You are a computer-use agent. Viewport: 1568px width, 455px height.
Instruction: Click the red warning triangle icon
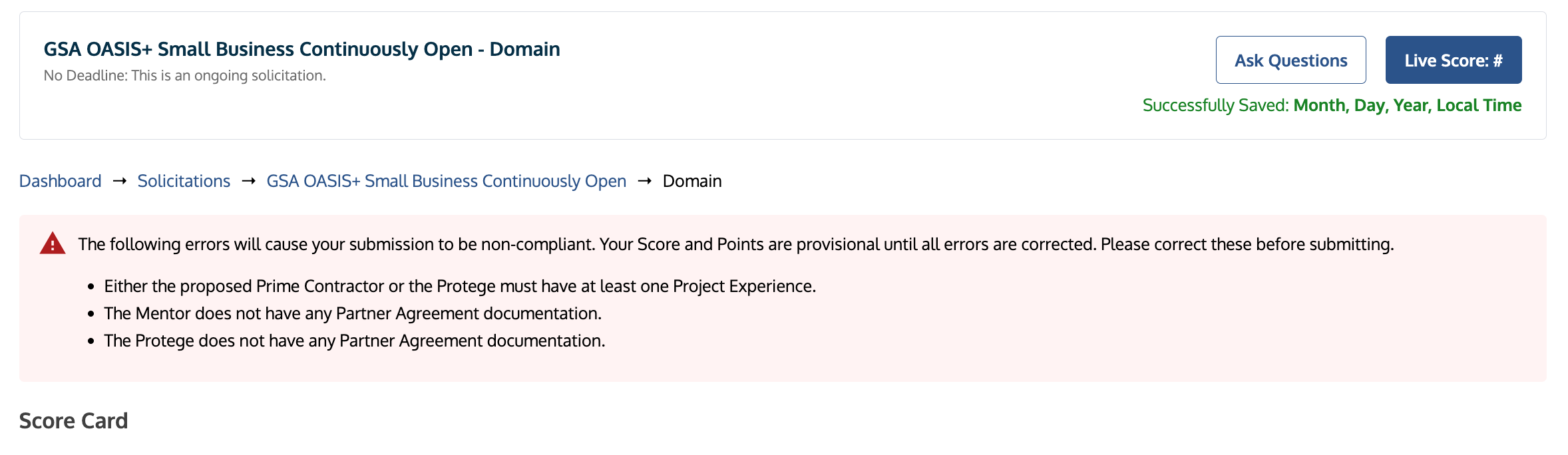[x=53, y=243]
